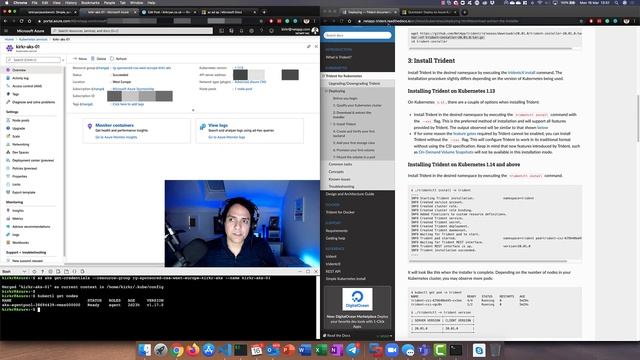Click Cloud Shell upload/download files icon
This screenshot has width=640, height=360.
[x=58, y=271]
